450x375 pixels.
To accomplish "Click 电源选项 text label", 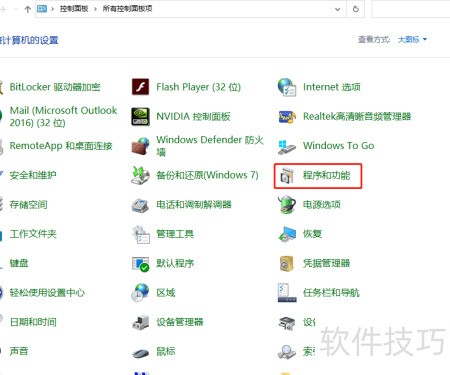I will (x=322, y=204).
